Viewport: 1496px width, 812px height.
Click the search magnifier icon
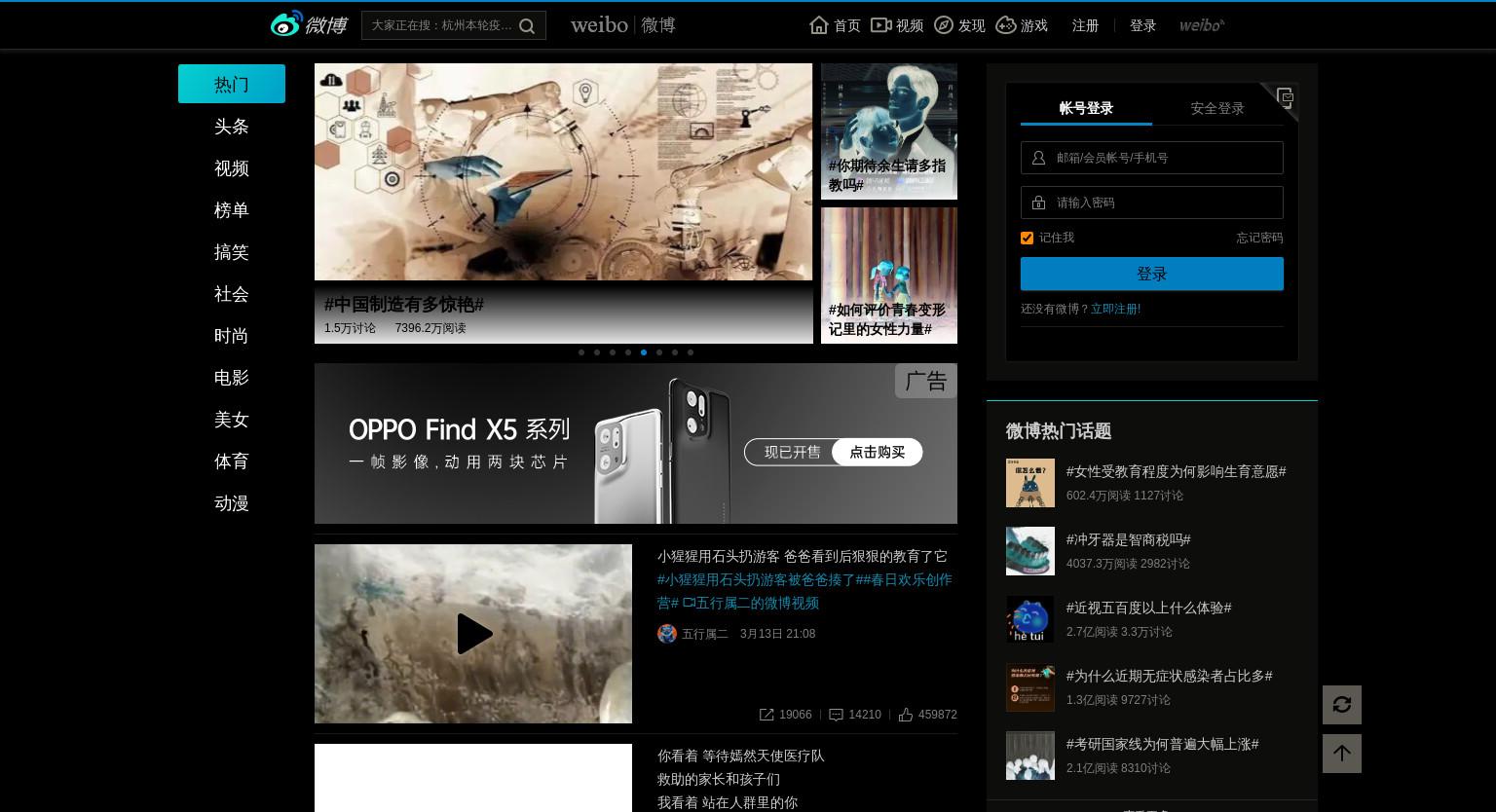(527, 26)
